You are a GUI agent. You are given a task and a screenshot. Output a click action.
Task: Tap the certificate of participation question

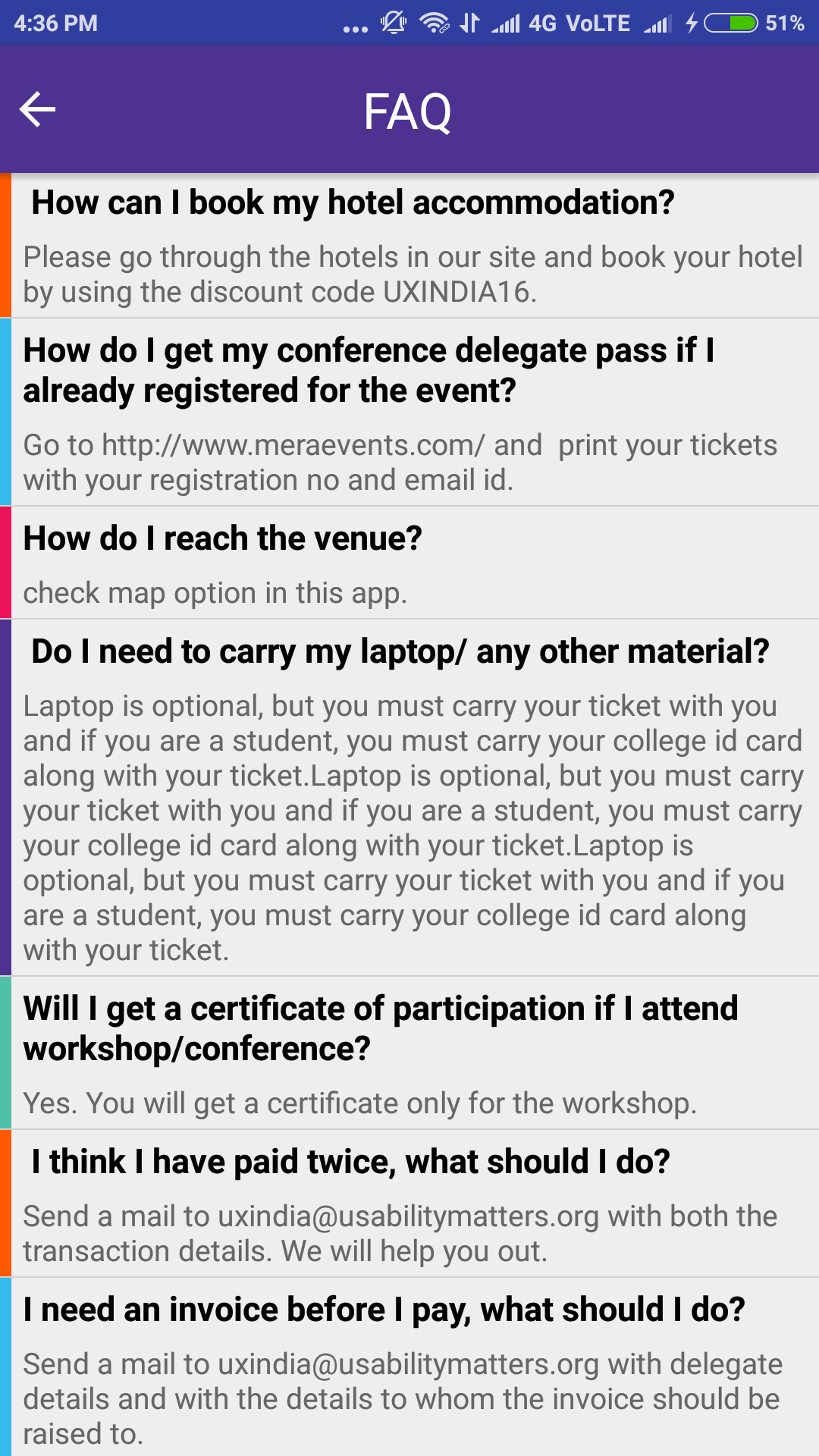(380, 1028)
